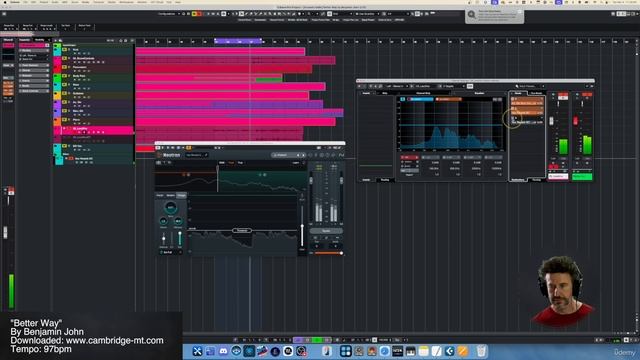Screen dimensions: 640x360
Task: Click the green play button in transport bar
Action: pyautogui.click(x=318, y=340)
